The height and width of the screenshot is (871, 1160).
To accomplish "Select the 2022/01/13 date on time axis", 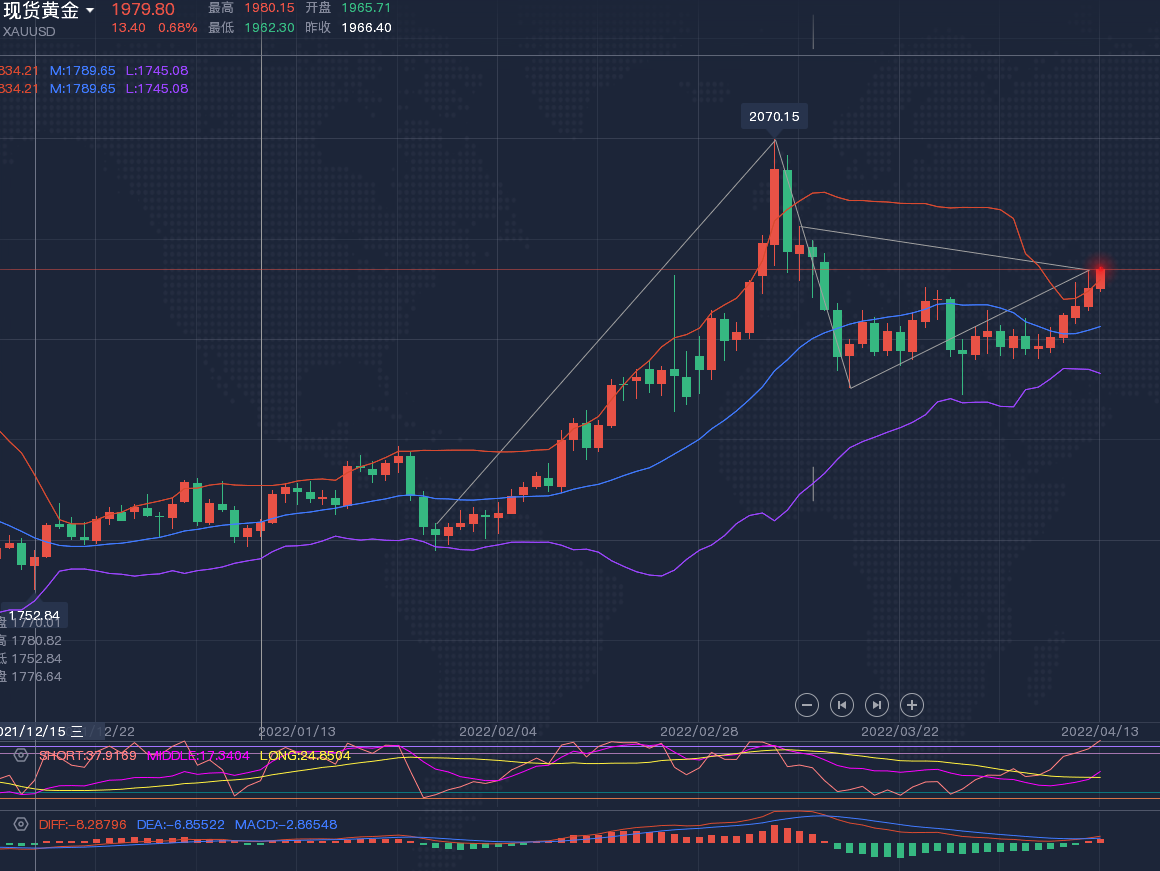I will 297,731.
